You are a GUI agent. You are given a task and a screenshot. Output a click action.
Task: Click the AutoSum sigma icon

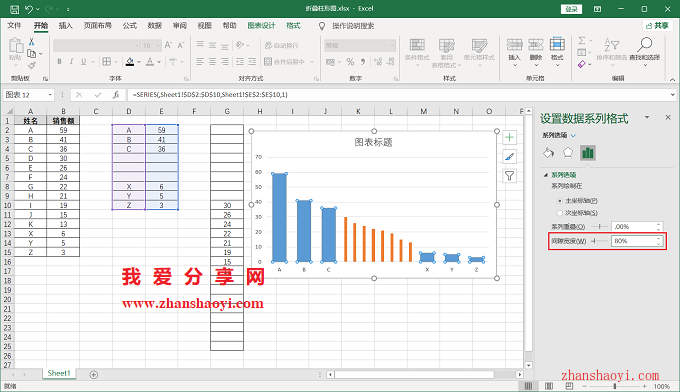point(582,41)
